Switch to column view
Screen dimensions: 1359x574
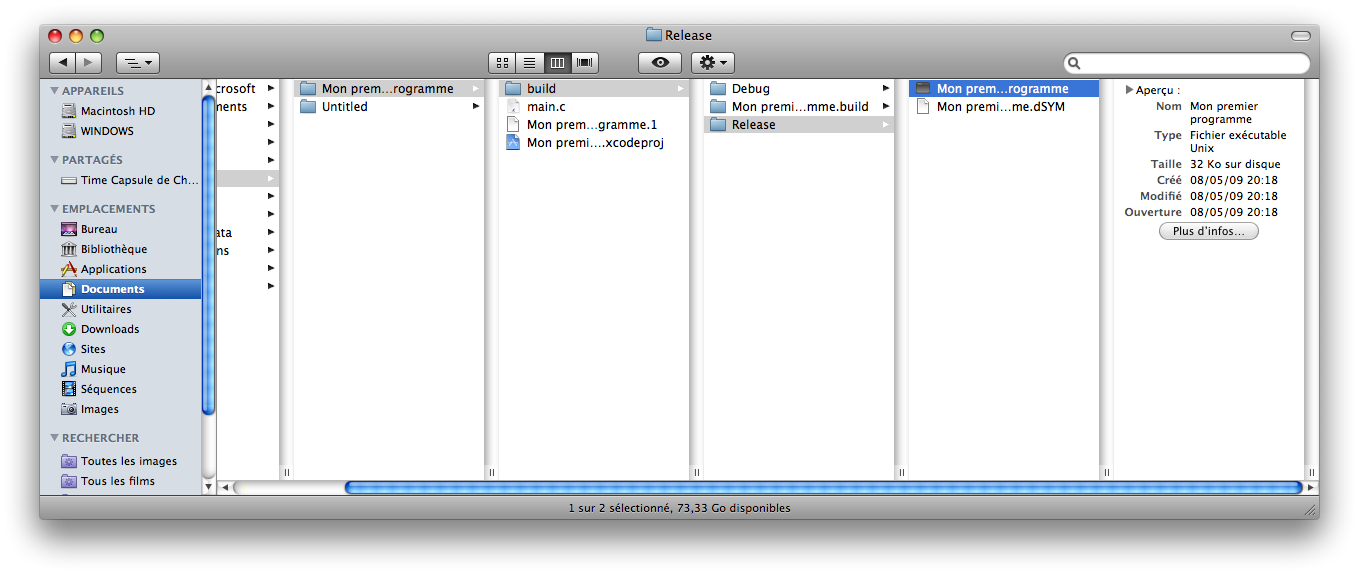(557, 62)
